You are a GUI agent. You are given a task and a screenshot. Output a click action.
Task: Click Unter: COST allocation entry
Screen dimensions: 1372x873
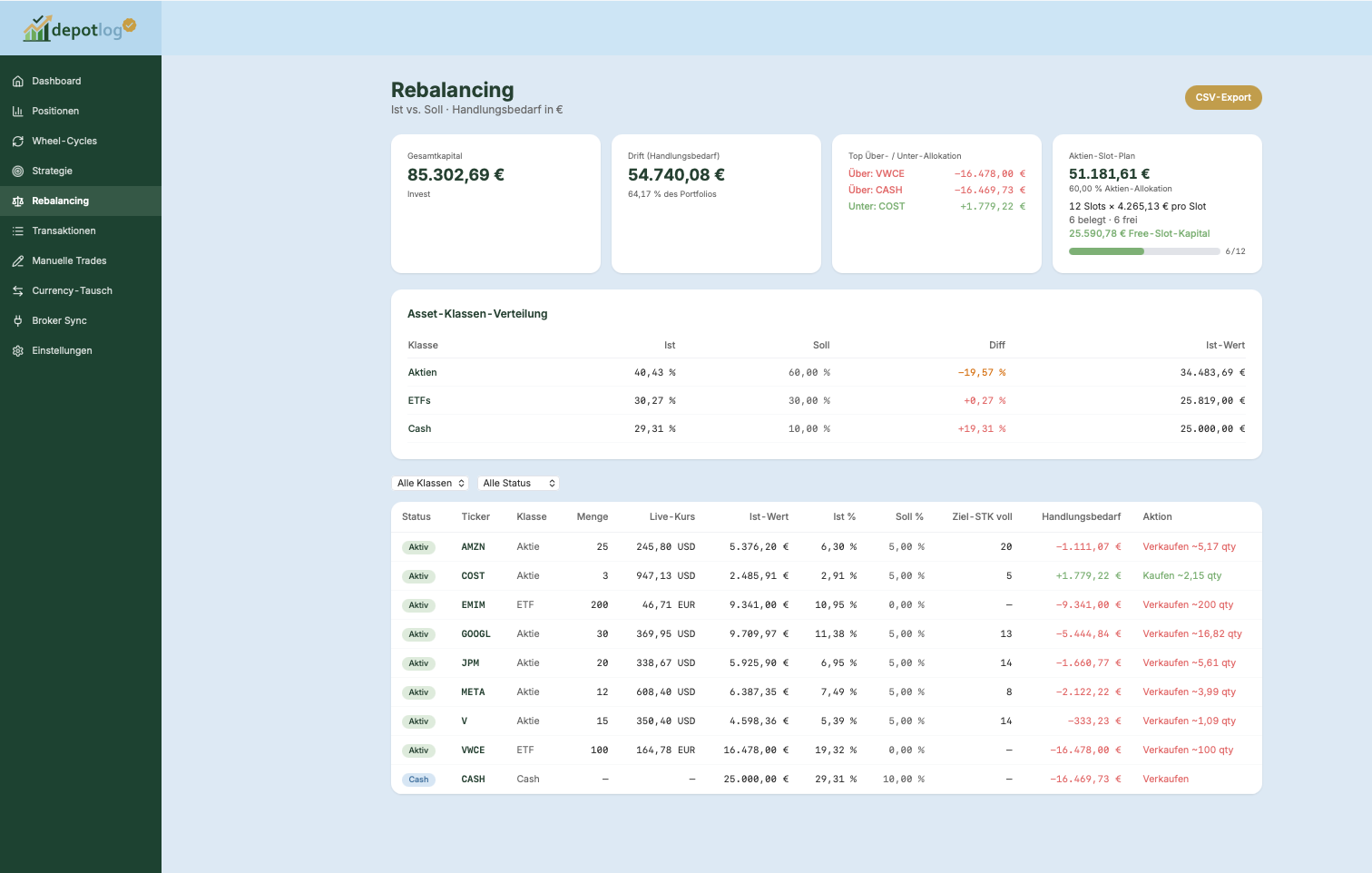tap(936, 207)
